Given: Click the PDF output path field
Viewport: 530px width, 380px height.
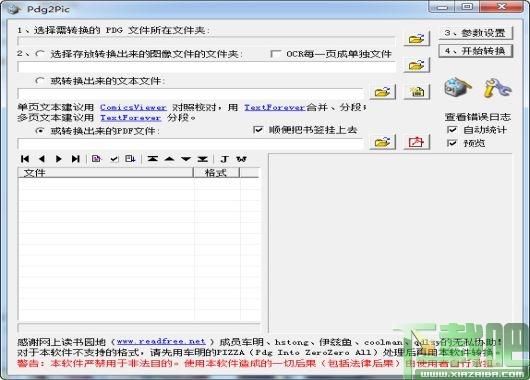Looking at the screenshot, I should click(191, 144).
